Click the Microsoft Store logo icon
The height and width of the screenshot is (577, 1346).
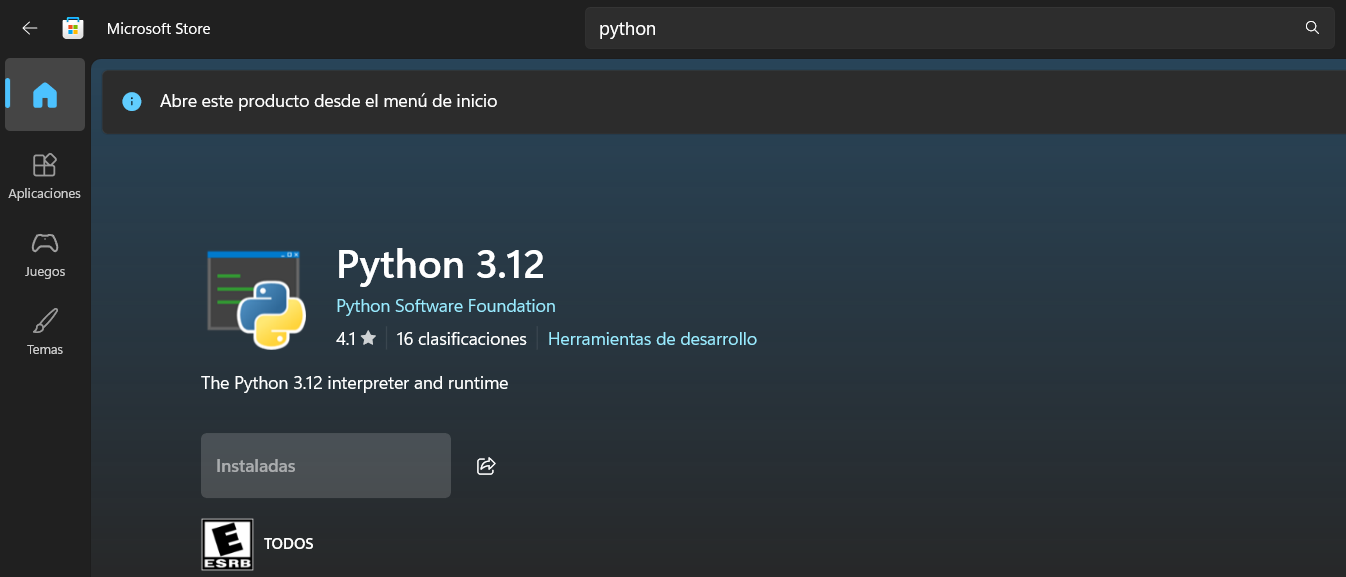(73, 28)
